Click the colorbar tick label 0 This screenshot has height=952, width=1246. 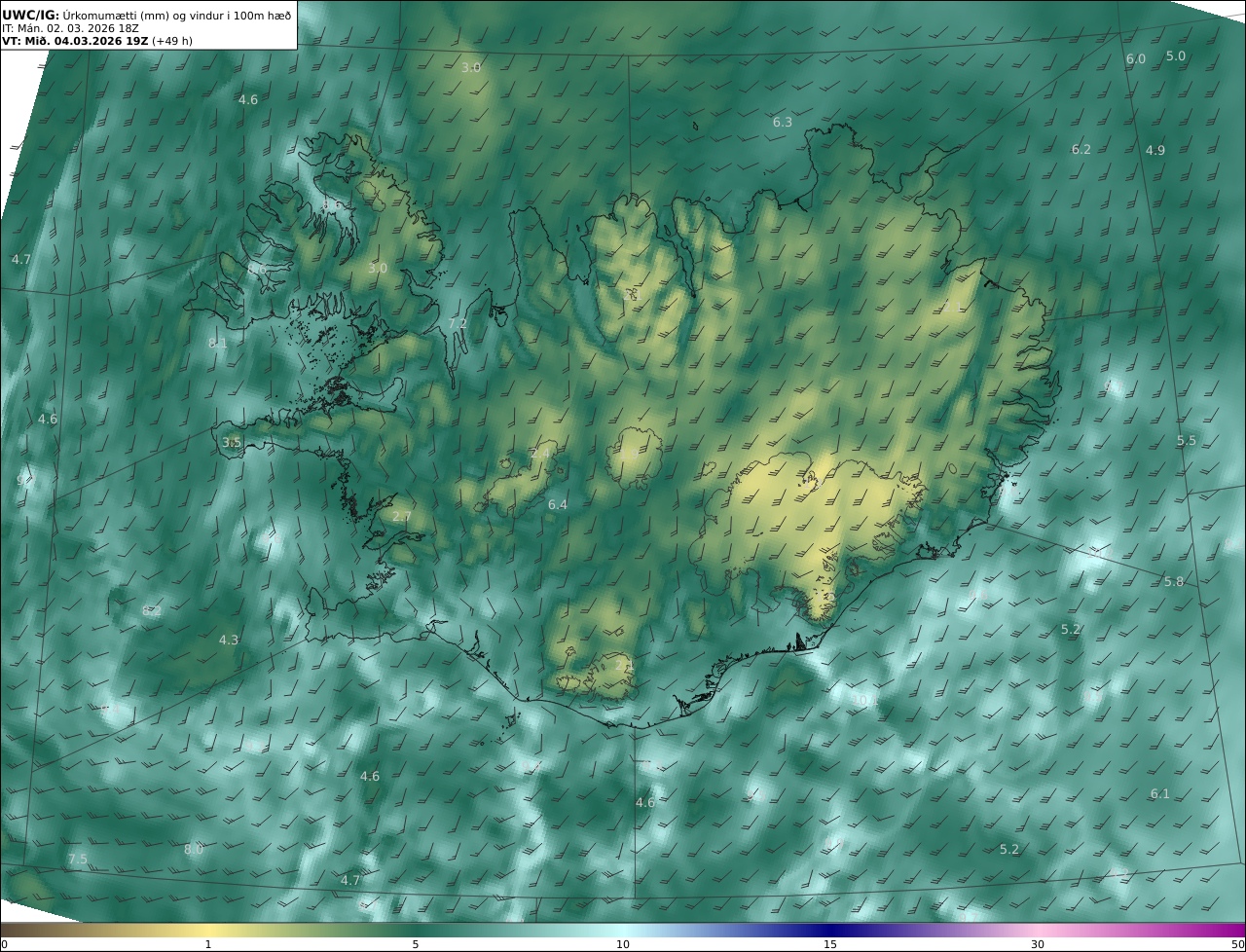click(x=4, y=944)
